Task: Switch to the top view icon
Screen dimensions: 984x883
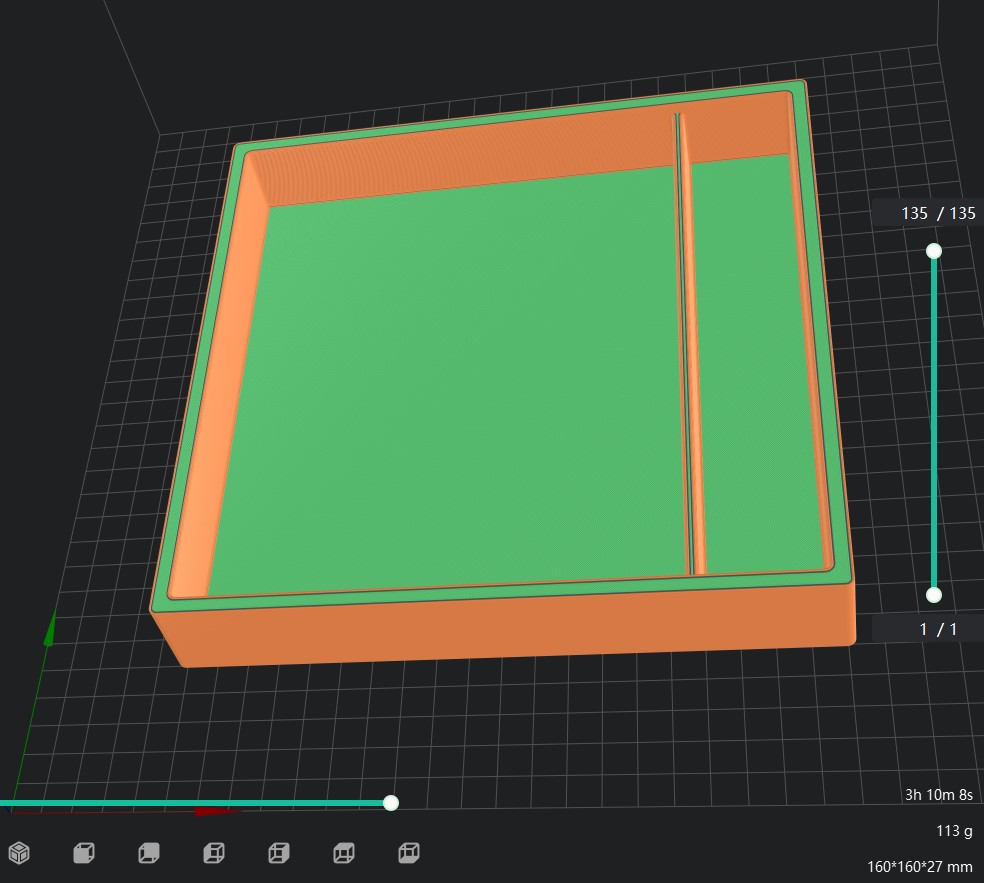Action: [x=84, y=853]
